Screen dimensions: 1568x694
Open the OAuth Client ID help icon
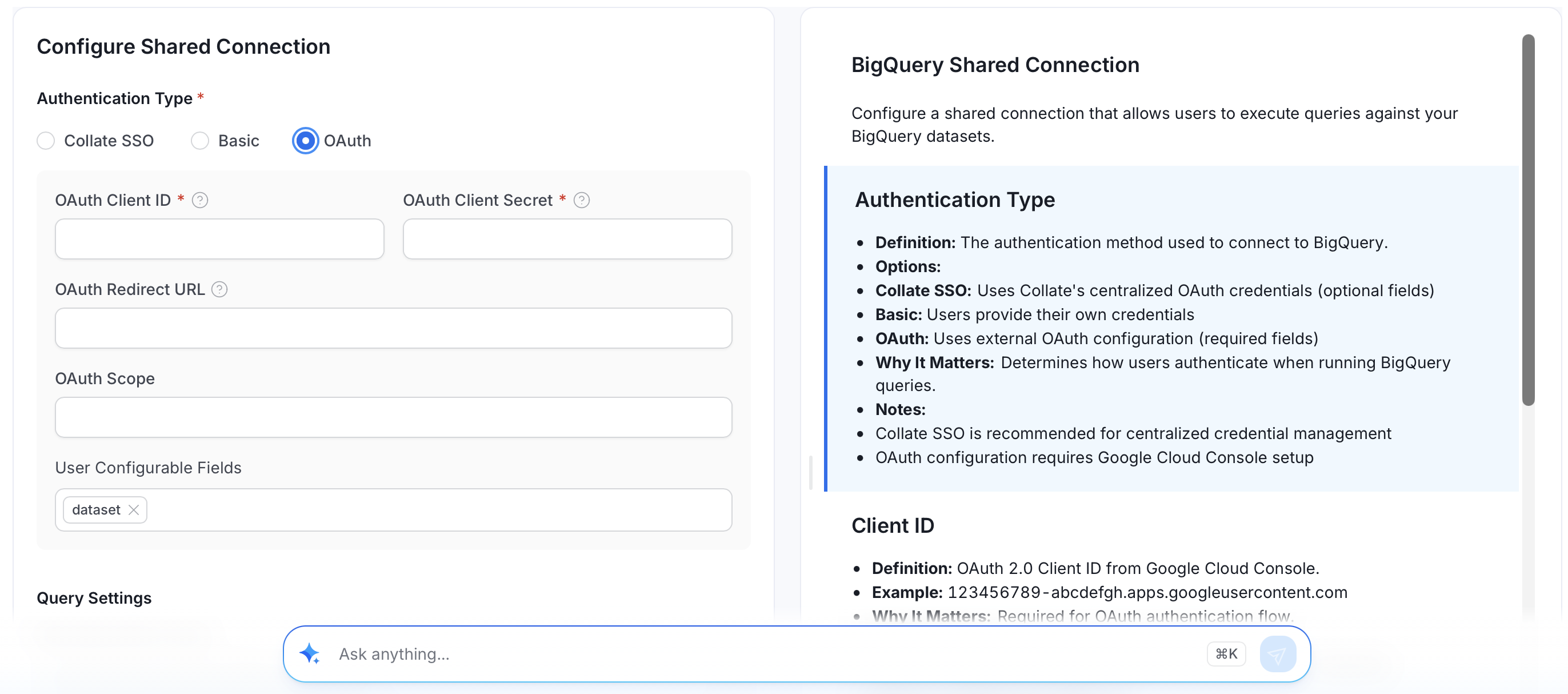coord(199,200)
